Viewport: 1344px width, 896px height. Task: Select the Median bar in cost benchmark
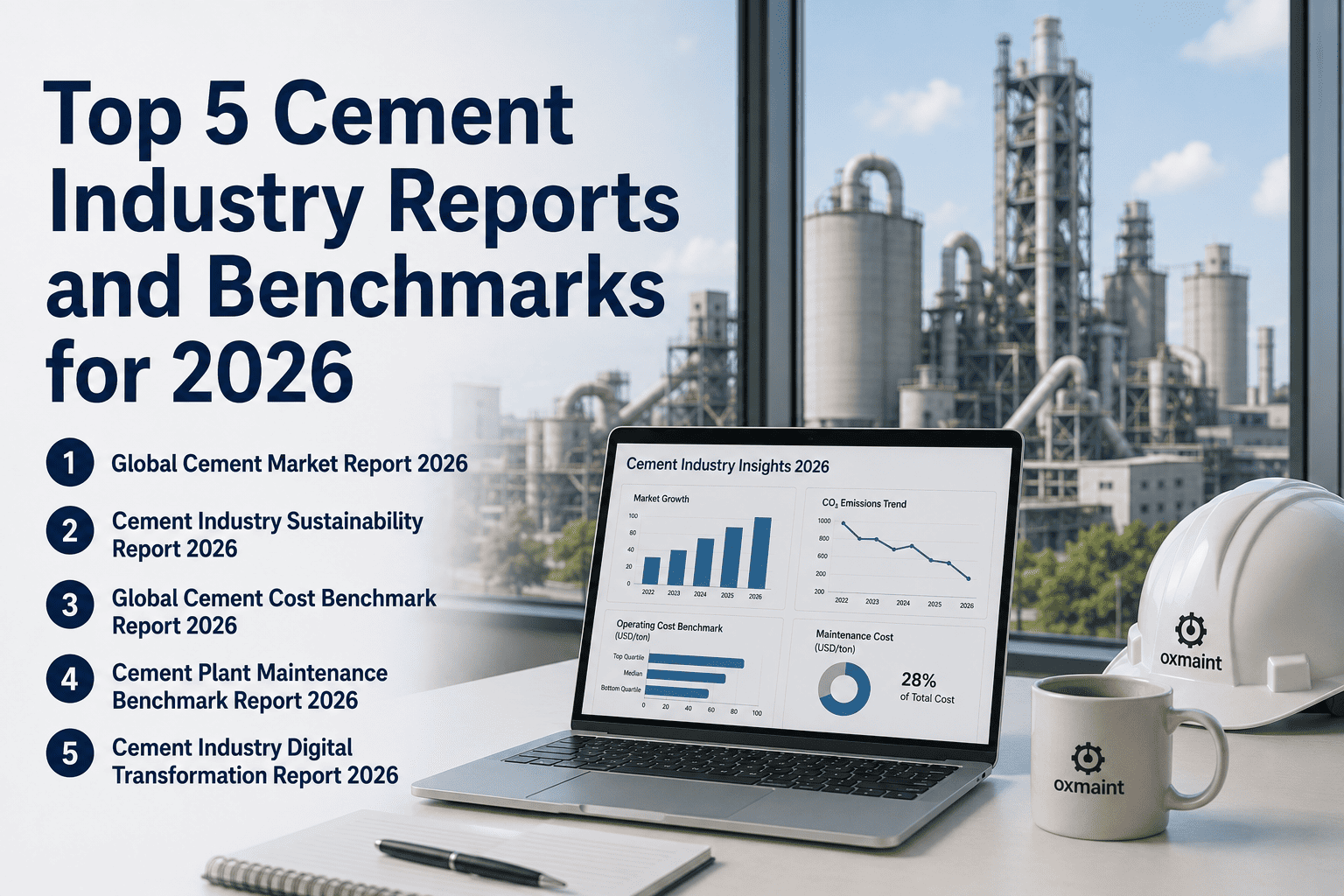tap(686, 678)
